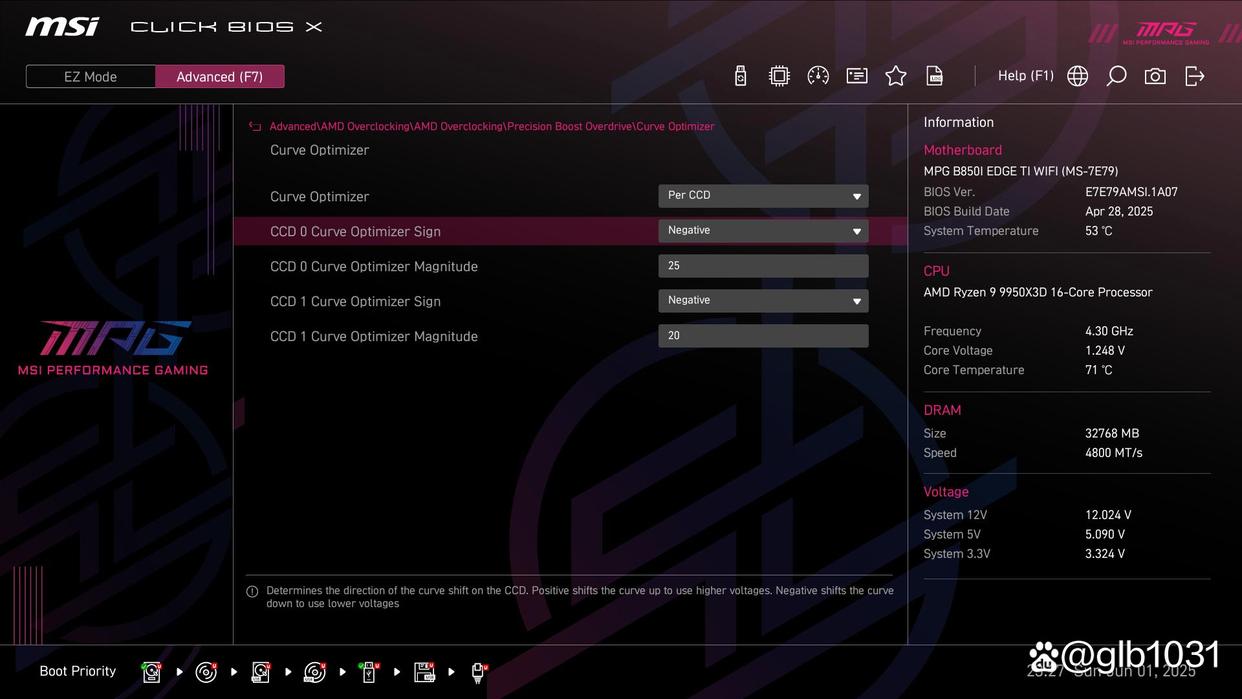Click the BIOS version "E7E79AMSI.1A07"
The width and height of the screenshot is (1242, 699).
coord(1132,192)
